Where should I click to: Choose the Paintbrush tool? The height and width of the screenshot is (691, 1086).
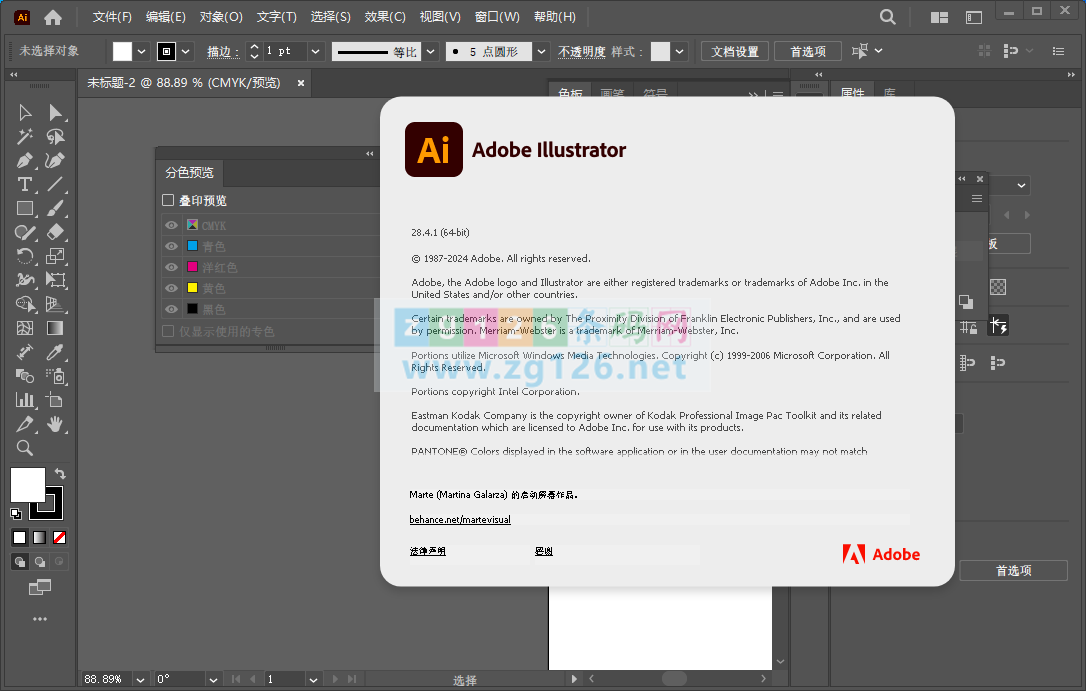tap(55, 208)
